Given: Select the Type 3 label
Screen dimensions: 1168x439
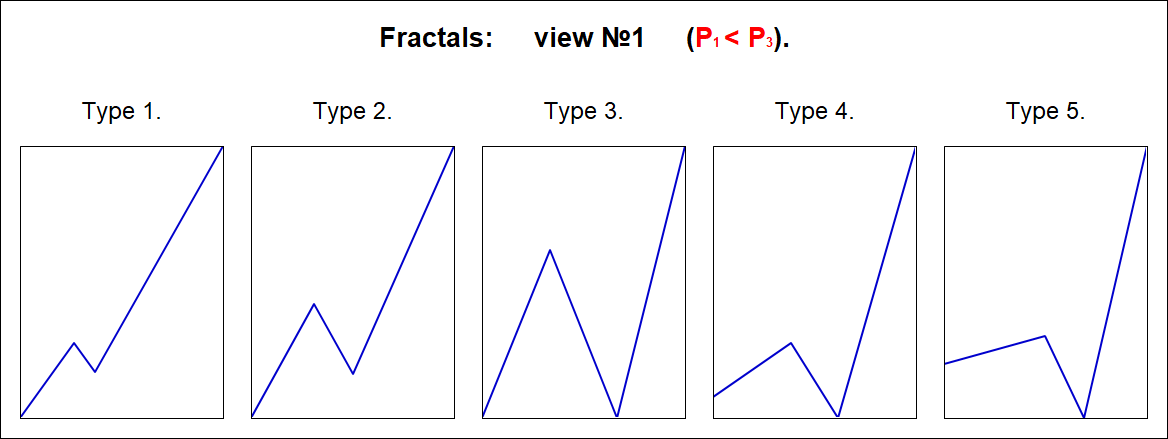Looking at the screenshot, I should coord(583,111).
